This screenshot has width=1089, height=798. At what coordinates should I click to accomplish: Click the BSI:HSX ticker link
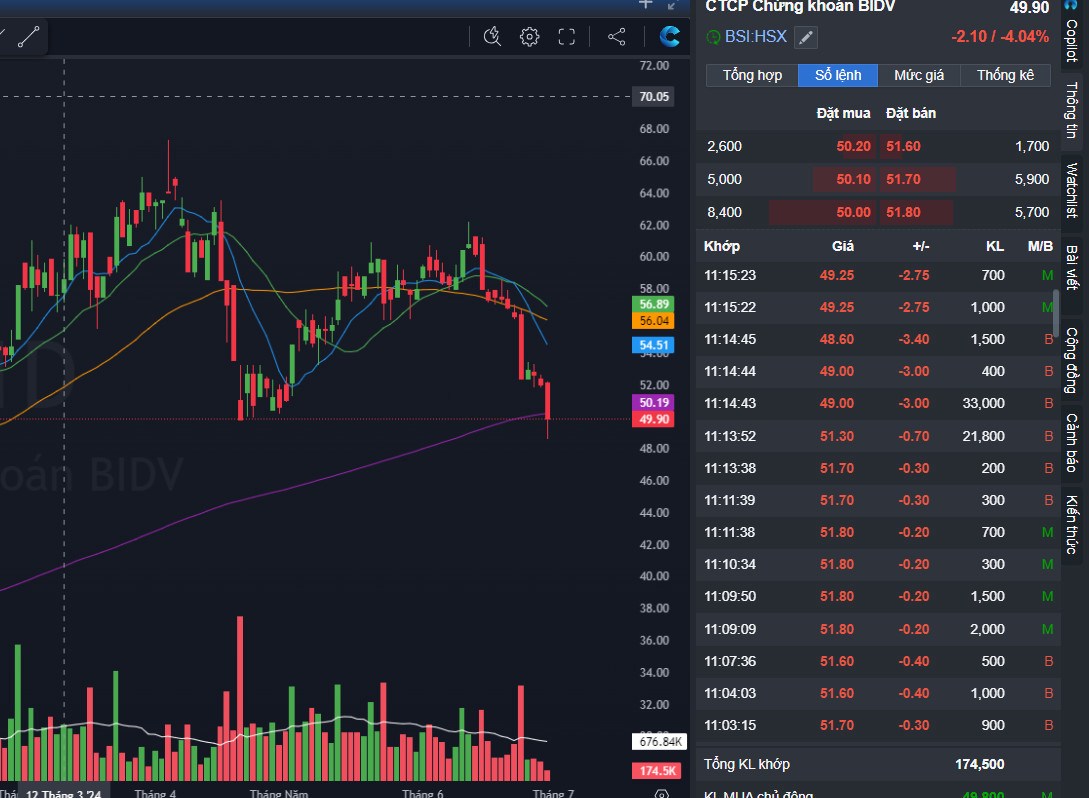(756, 37)
